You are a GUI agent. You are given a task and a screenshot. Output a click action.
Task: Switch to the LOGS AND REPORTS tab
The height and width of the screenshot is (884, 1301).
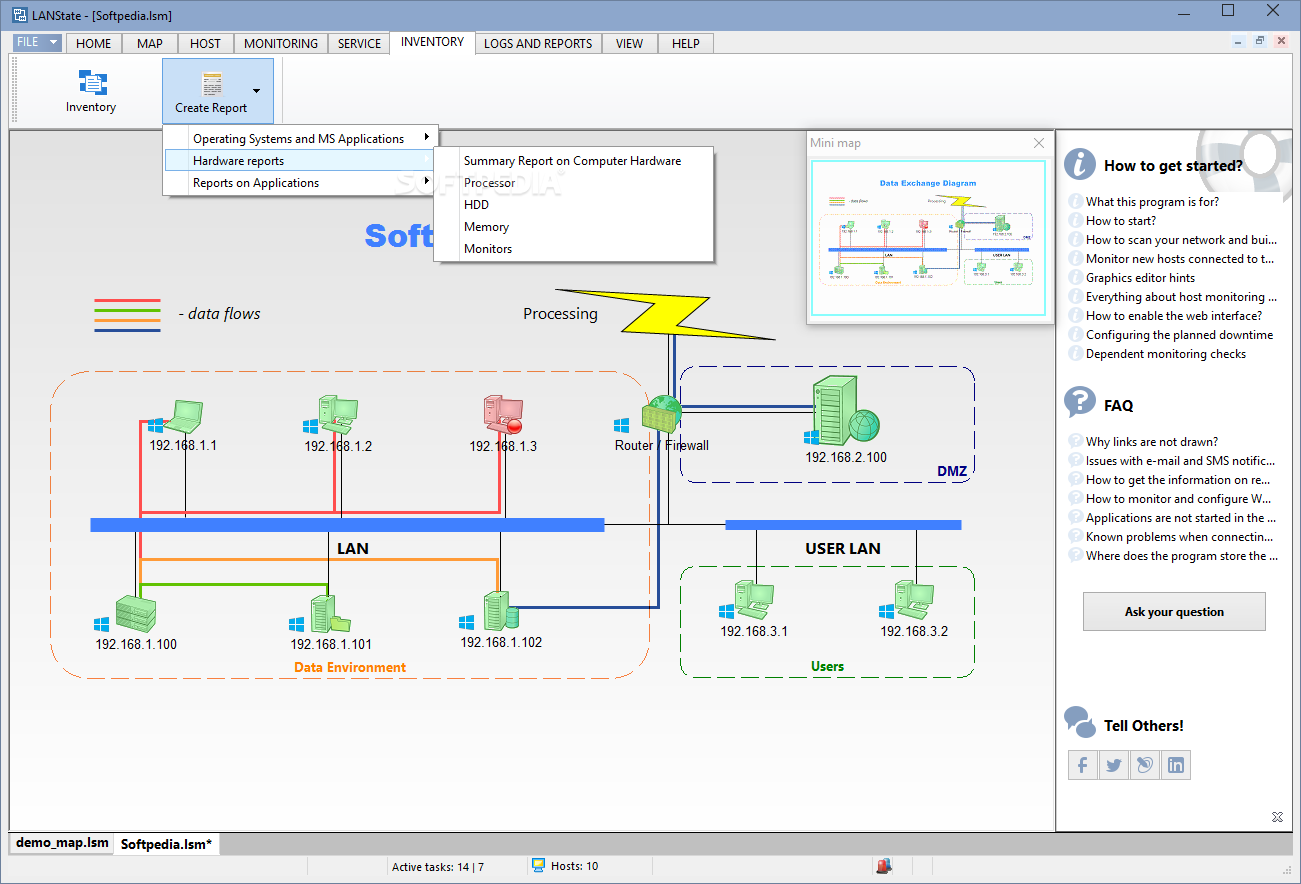(538, 43)
